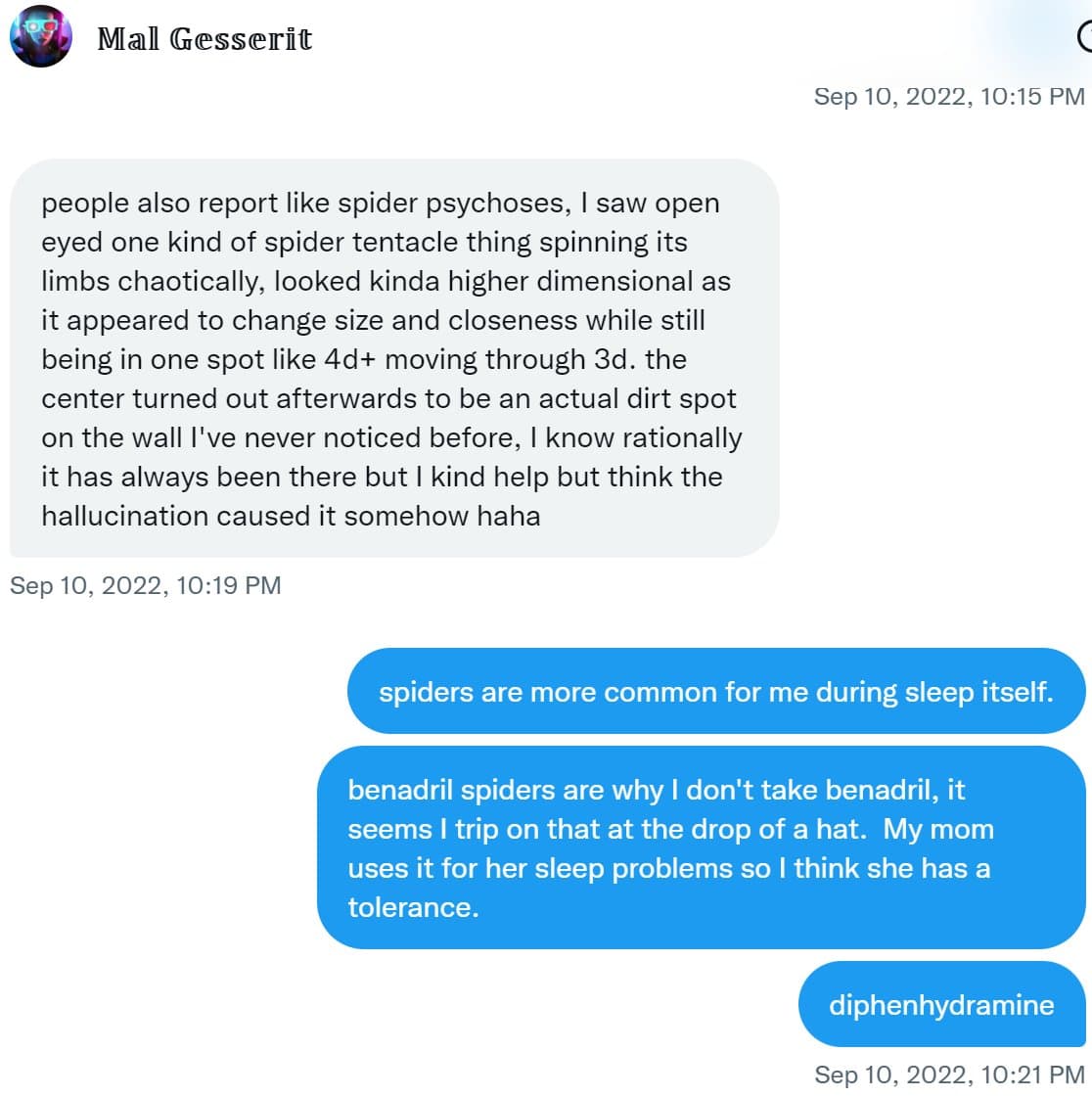Select the gray message about spider psychoses
Viewport: 1092px width, 1097px height.
pos(393,358)
